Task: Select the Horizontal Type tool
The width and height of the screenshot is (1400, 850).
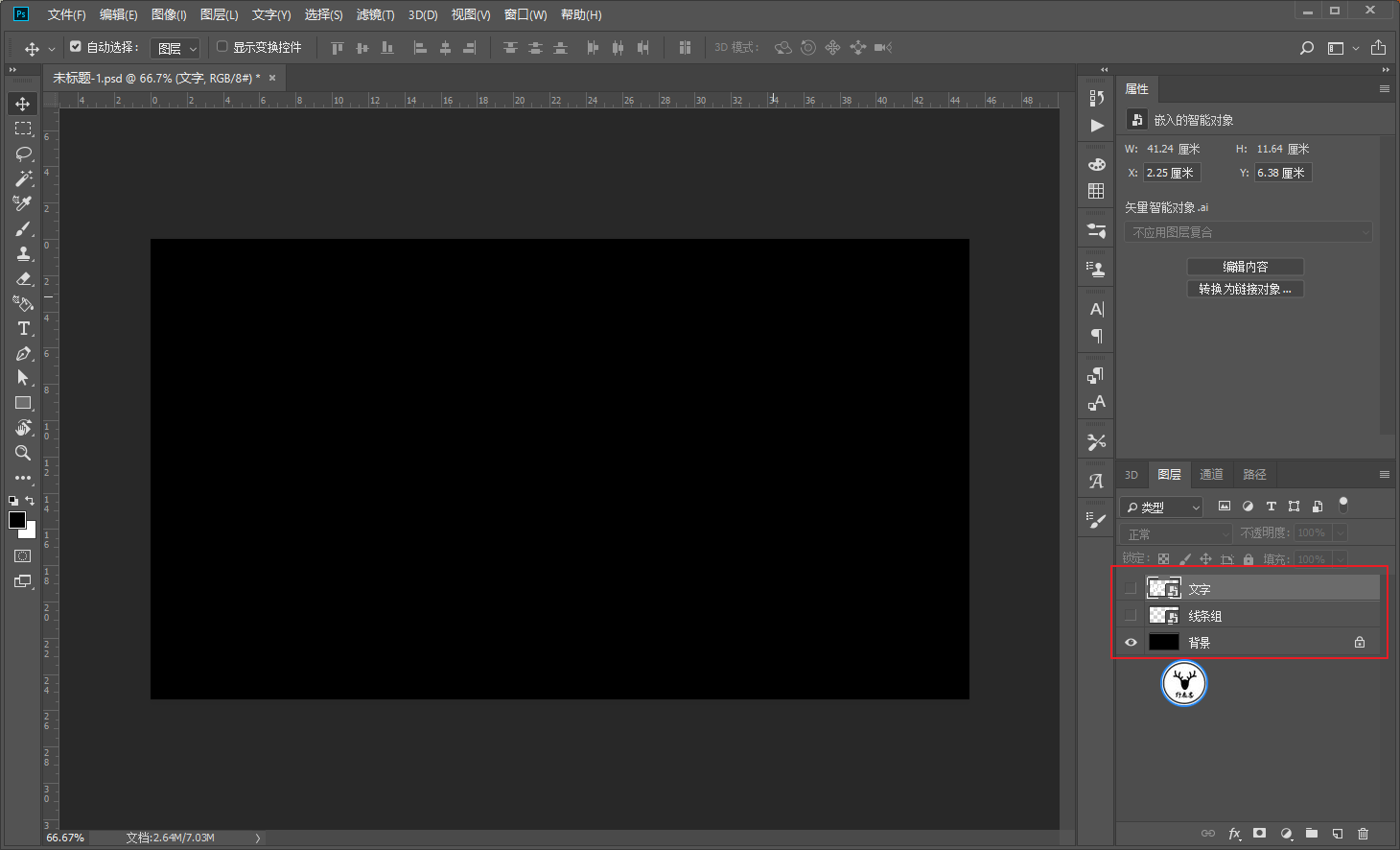Action: [23, 328]
